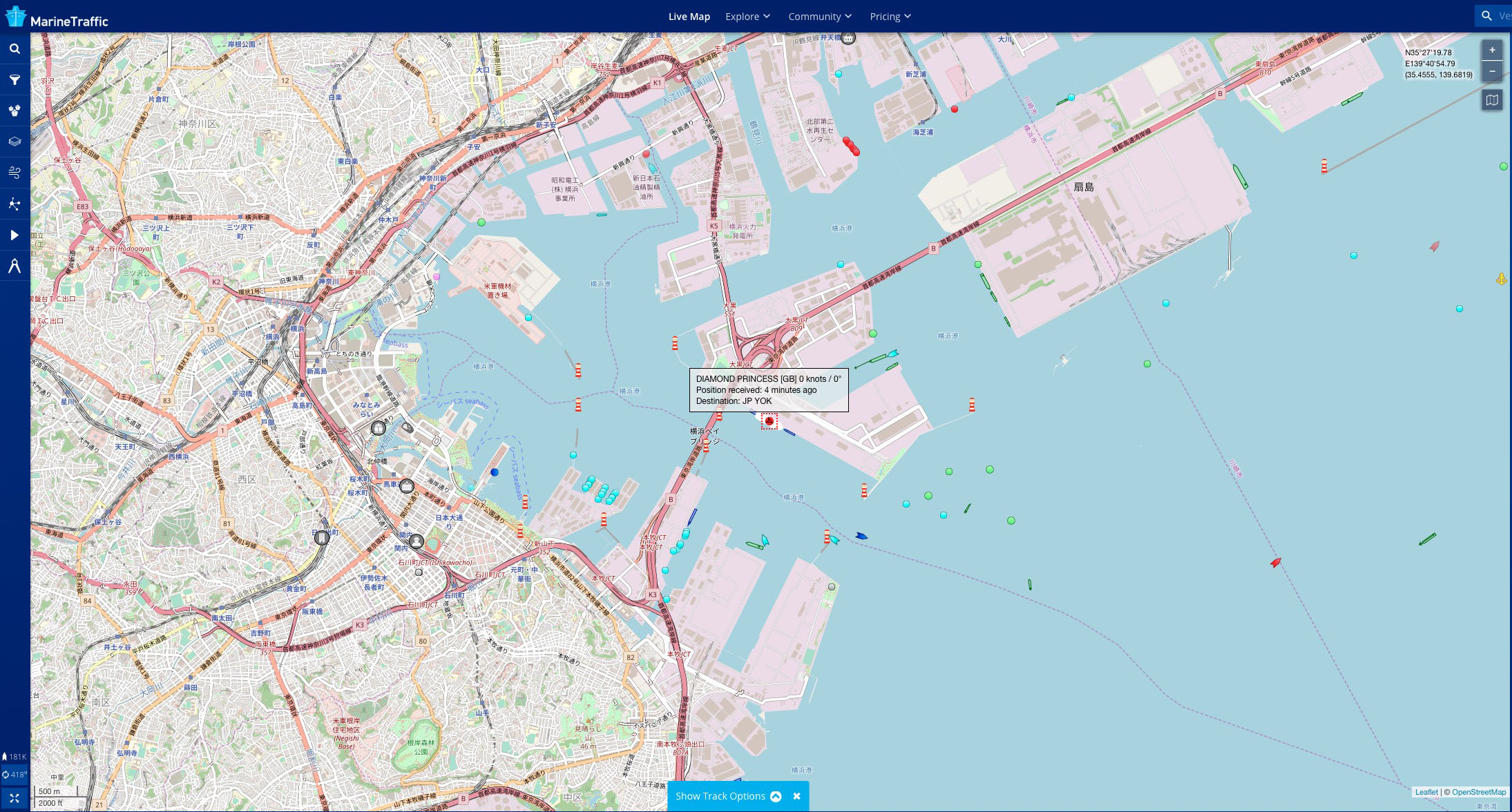
Task: Close the track options bar with X
Action: click(x=796, y=796)
